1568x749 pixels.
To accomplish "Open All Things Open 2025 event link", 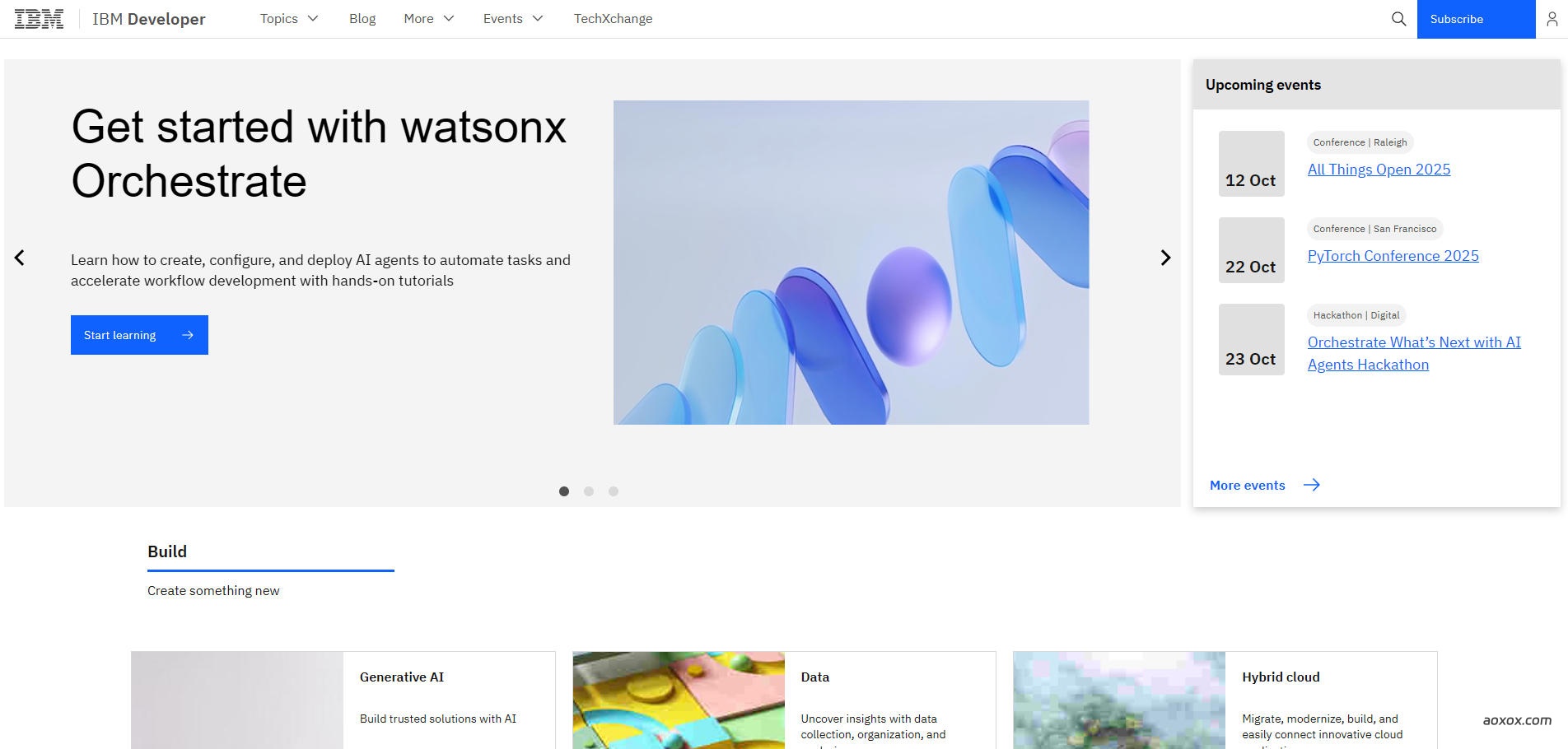I will [1379, 170].
